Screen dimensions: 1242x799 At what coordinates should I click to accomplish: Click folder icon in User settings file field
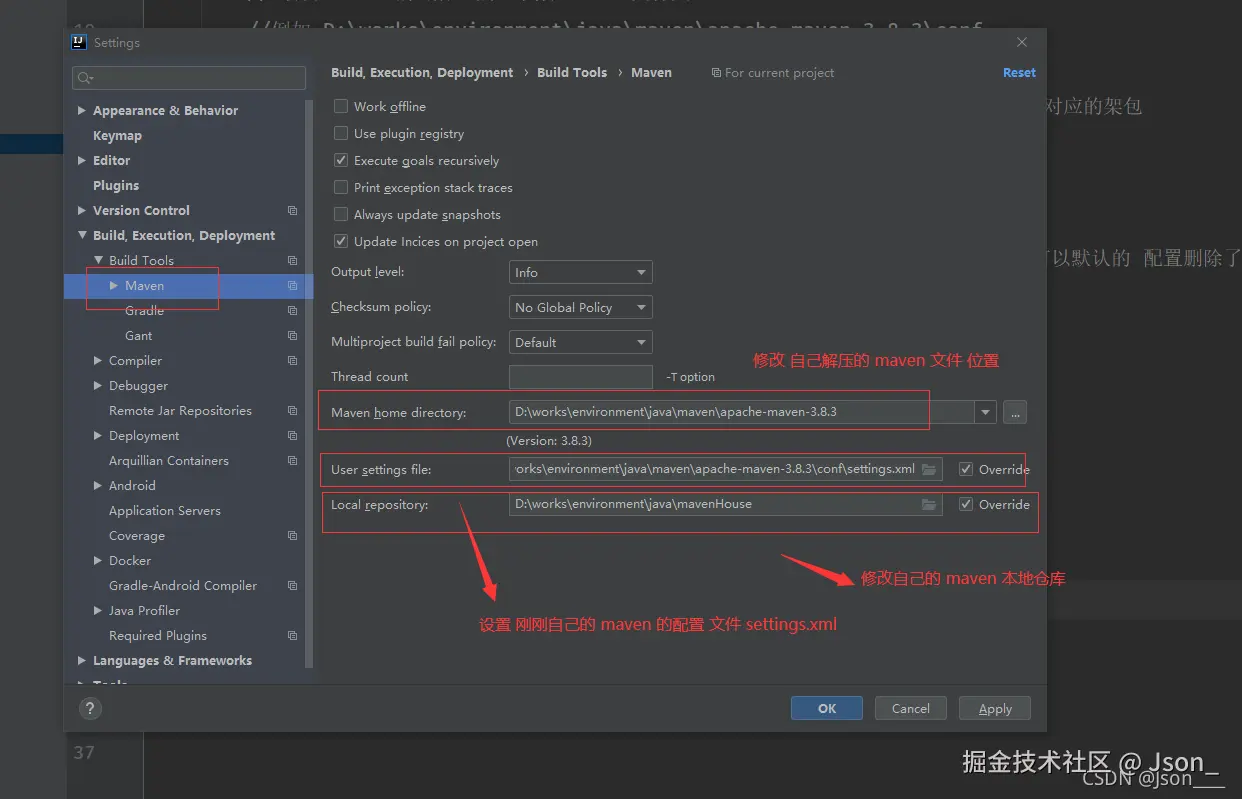(928, 469)
